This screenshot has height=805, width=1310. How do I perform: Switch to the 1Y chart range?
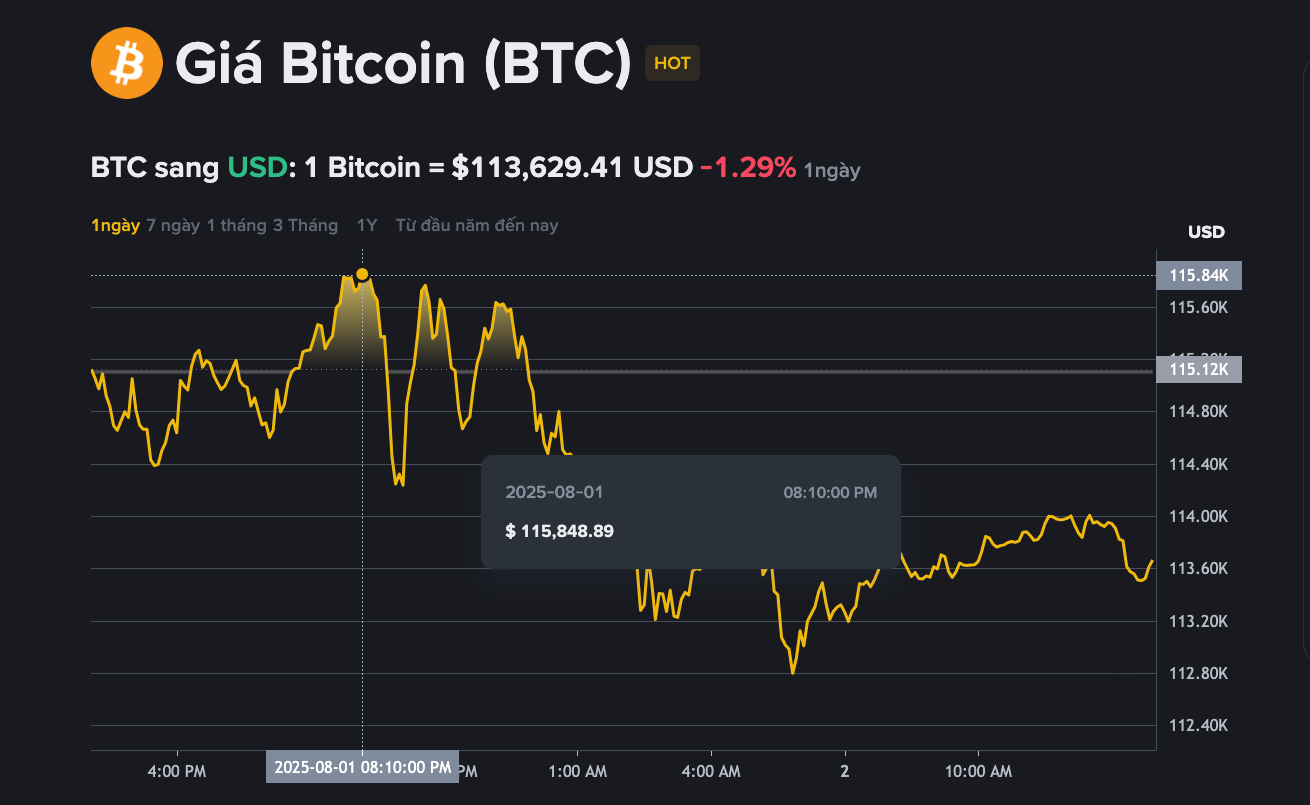(x=366, y=224)
